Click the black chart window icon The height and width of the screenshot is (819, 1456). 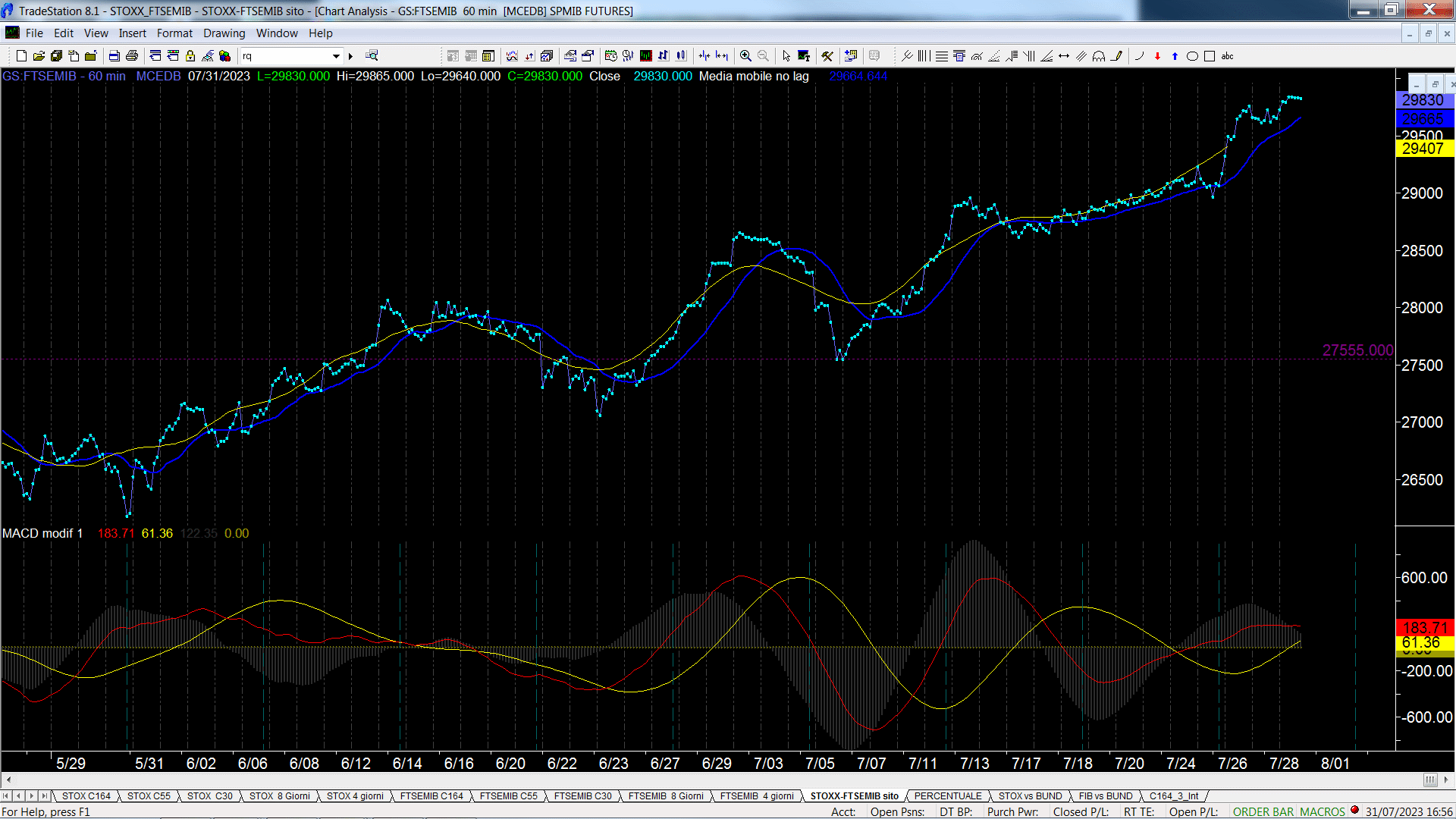[x=645, y=56]
